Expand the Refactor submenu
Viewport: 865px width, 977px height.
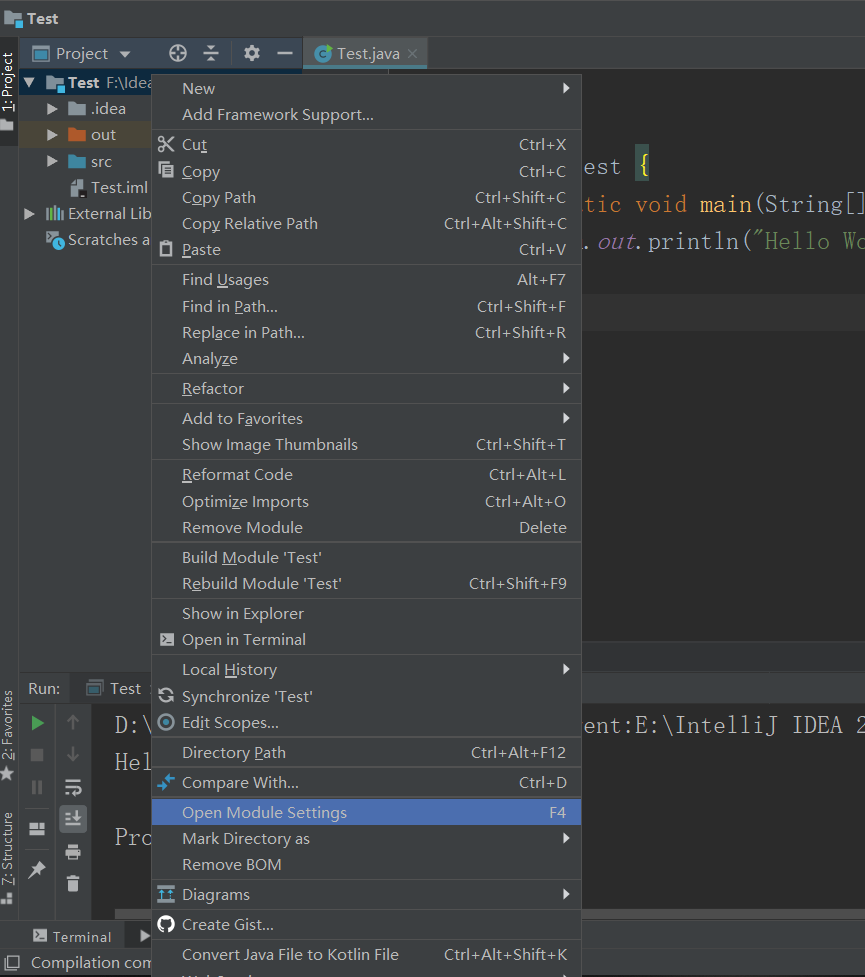(366, 389)
